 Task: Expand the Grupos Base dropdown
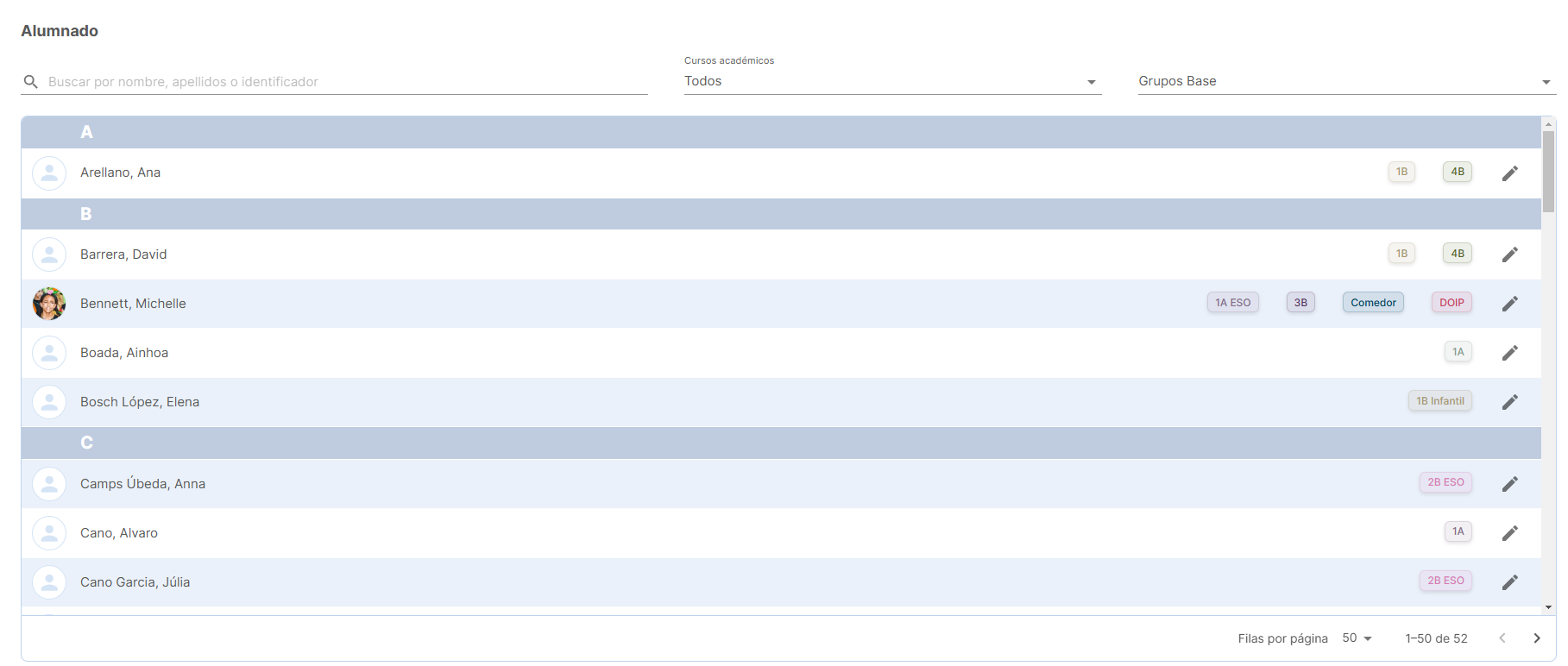pyautogui.click(x=1347, y=81)
